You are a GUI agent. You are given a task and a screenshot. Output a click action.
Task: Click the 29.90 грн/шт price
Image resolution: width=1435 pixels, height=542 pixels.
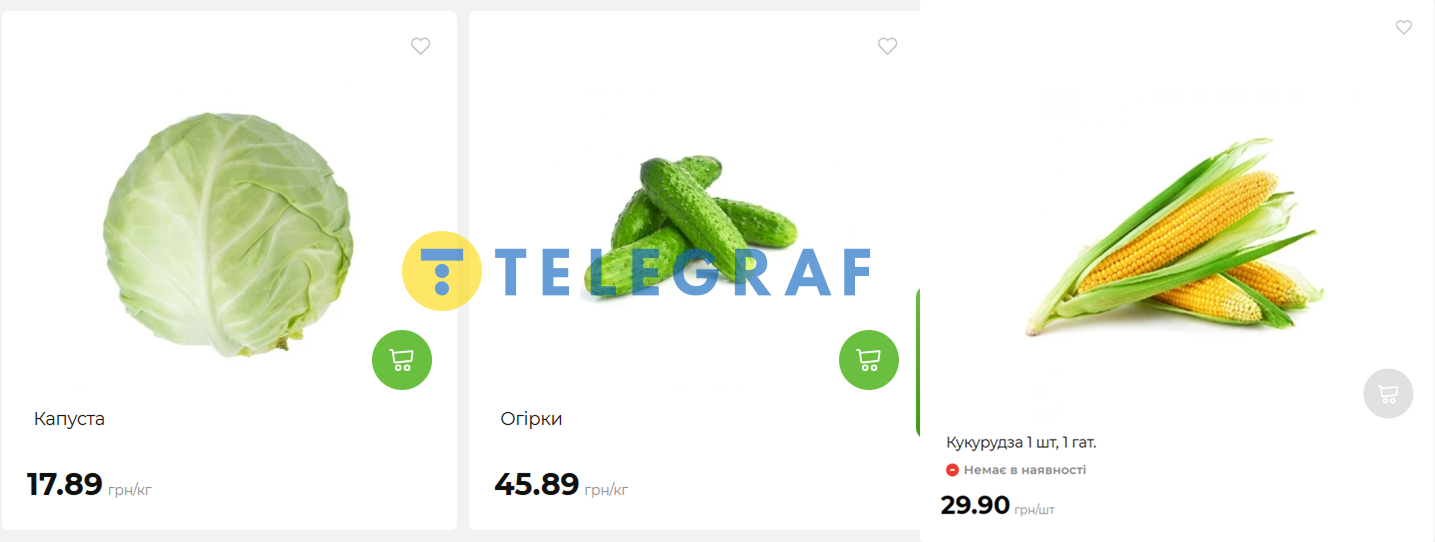997,506
